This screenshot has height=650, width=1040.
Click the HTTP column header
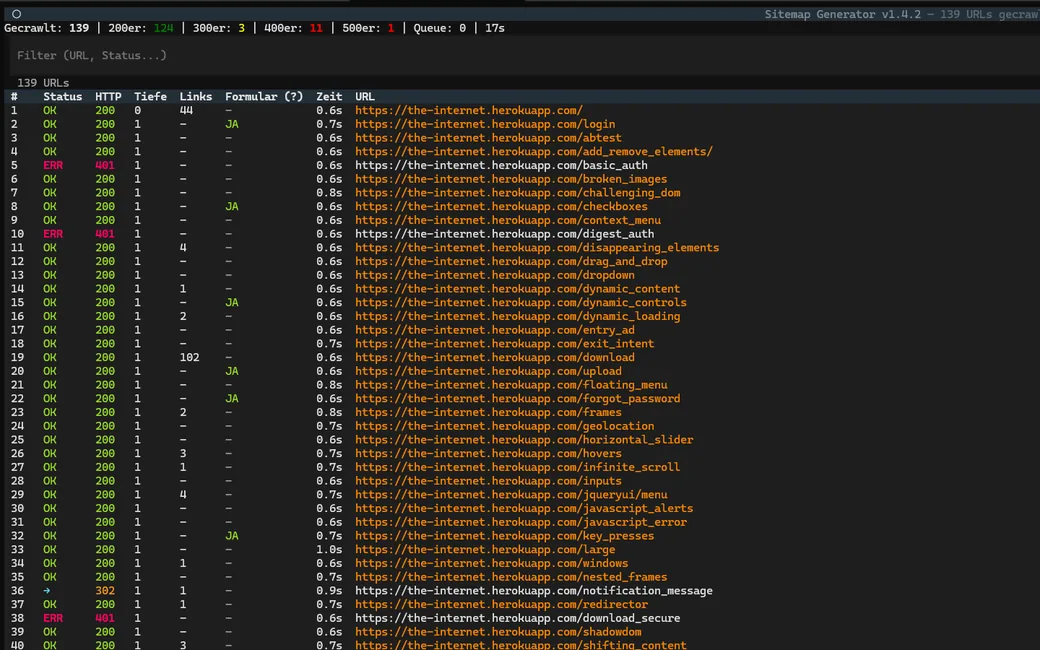click(108, 97)
